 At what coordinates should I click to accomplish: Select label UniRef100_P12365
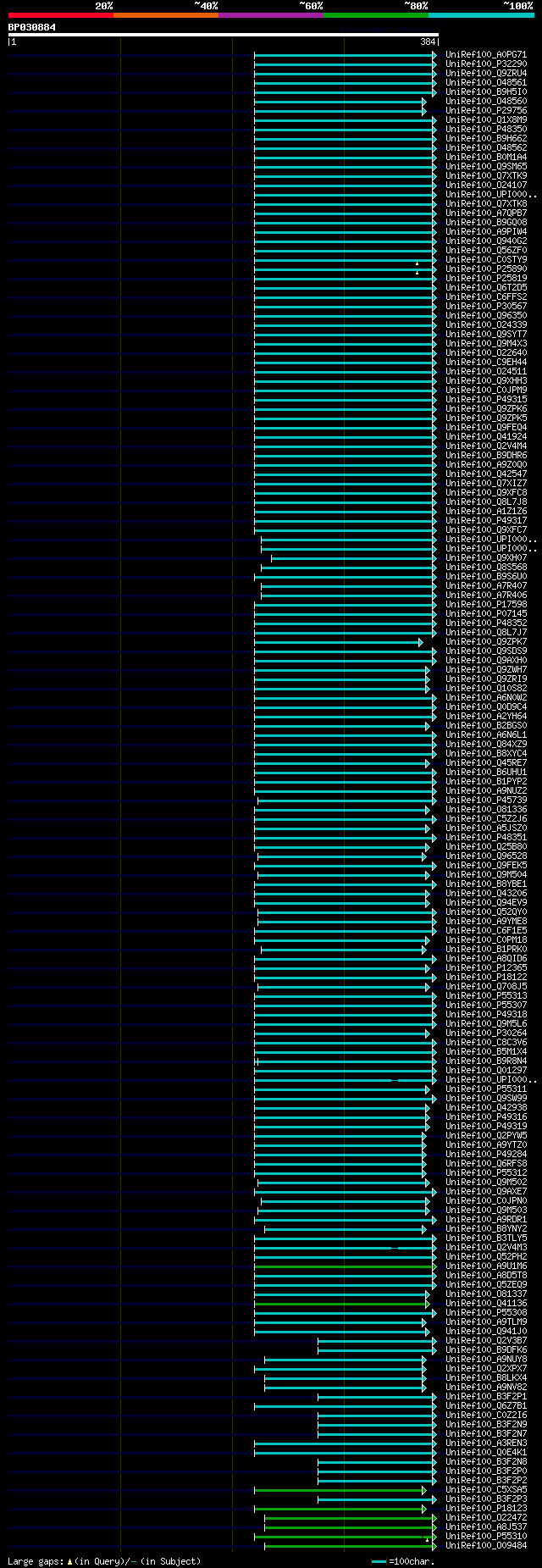[x=486, y=967]
